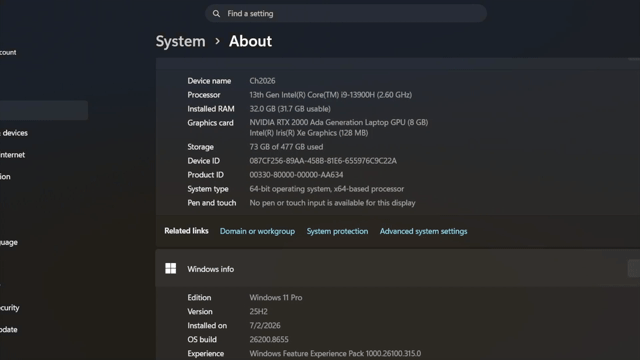Select the Installed on date 7/2/2026
Image resolution: width=640 pixels, height=360 pixels.
265,325
